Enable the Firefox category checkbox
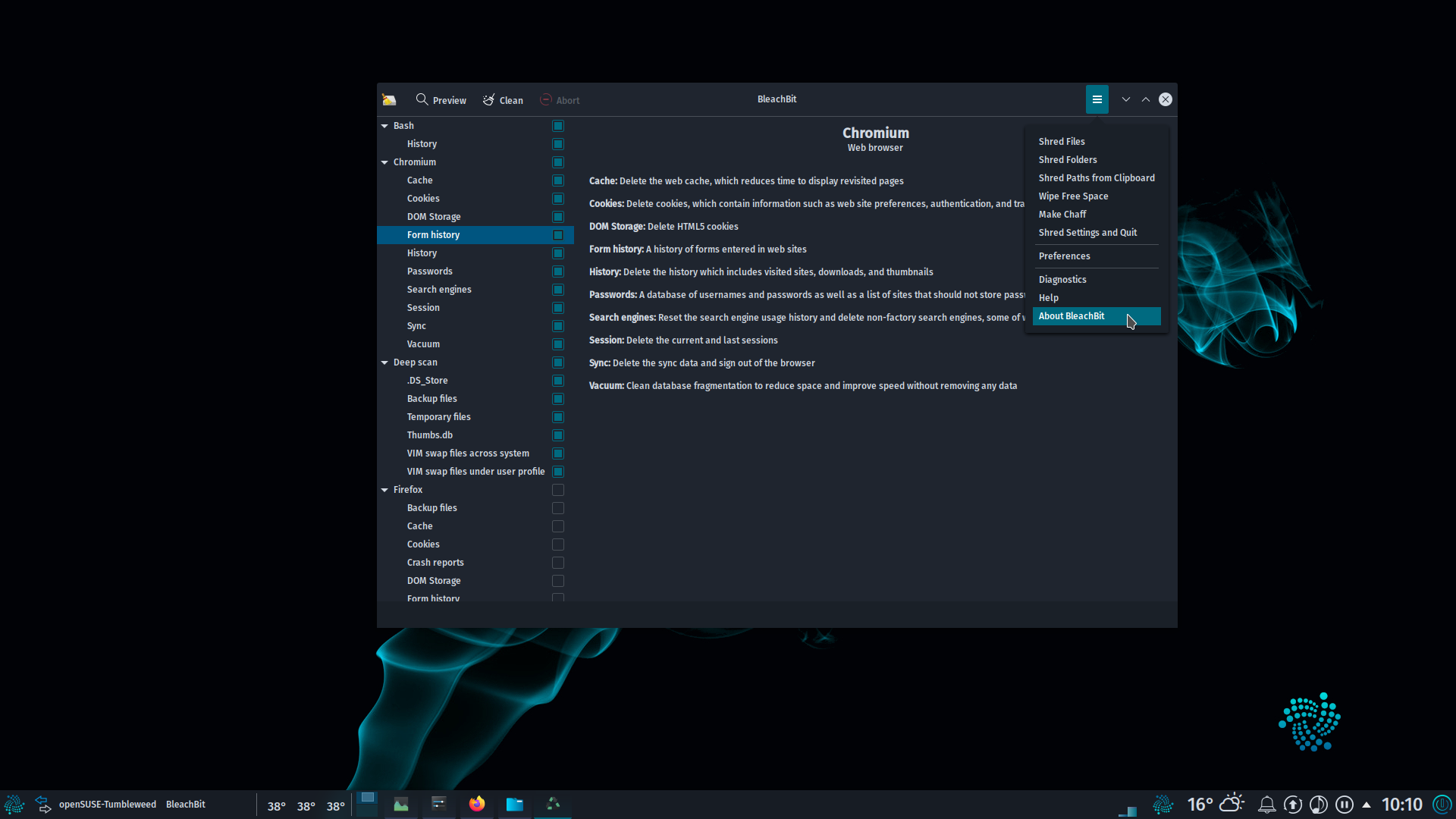Screen dimensions: 1456x819 [558, 490]
